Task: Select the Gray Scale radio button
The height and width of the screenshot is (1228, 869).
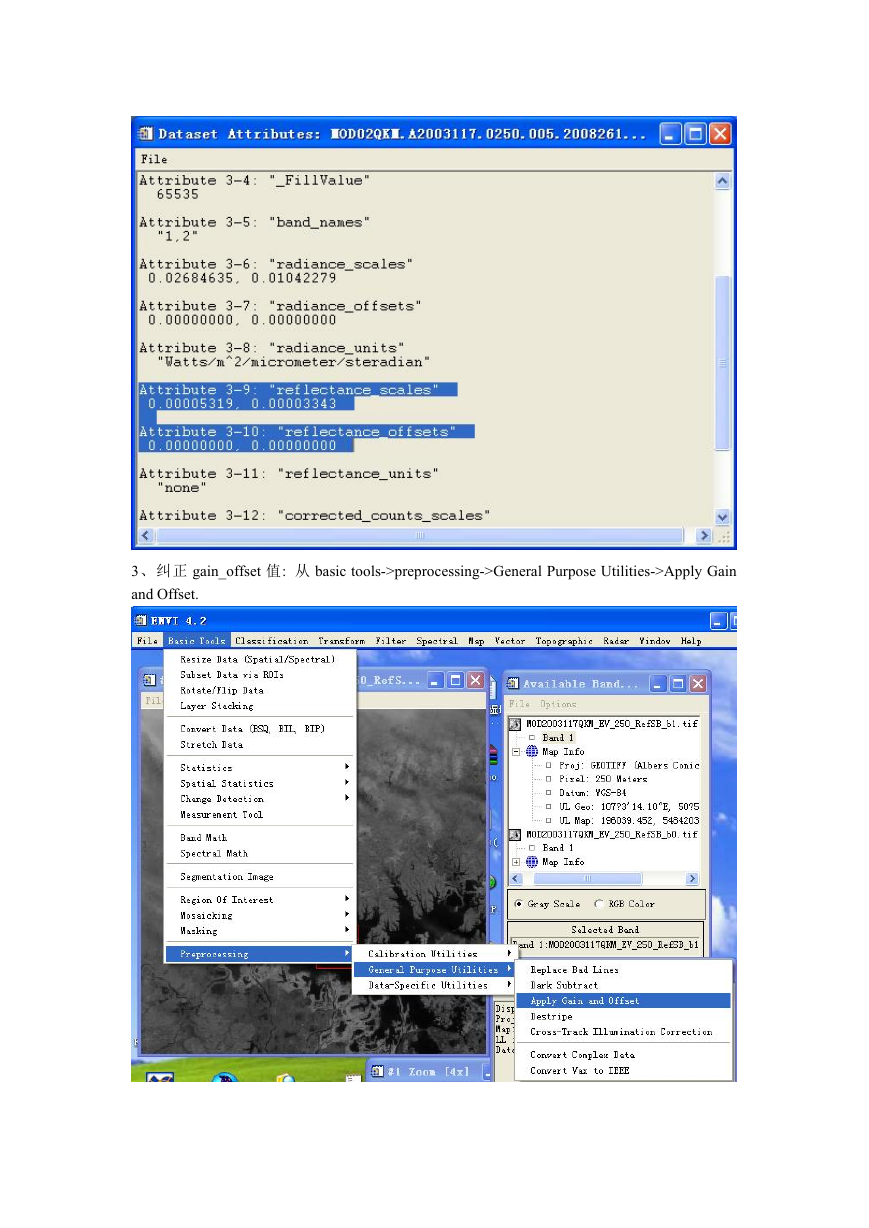Action: pyautogui.click(x=518, y=904)
